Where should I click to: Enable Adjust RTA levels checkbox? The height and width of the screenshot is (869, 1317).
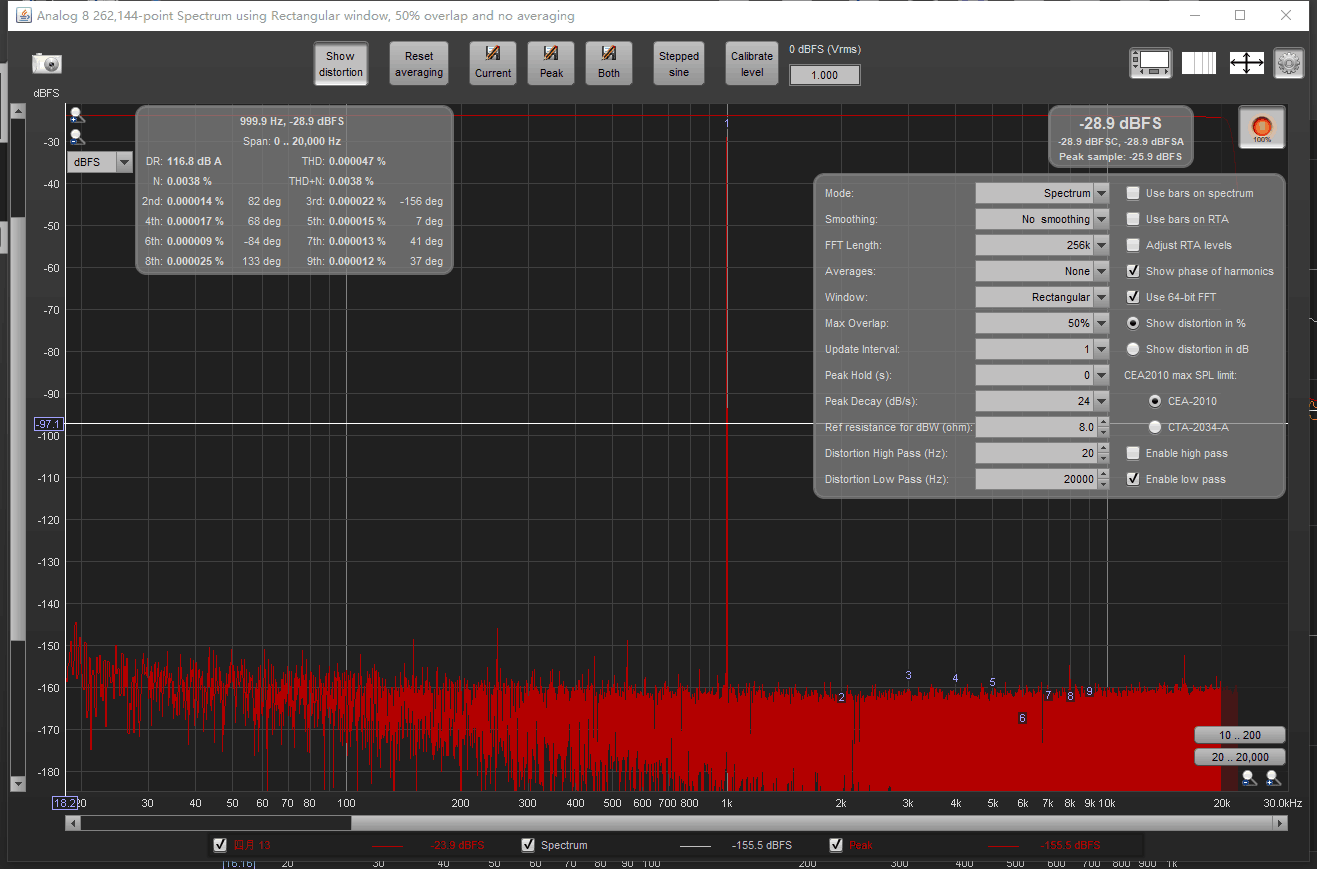pyautogui.click(x=1133, y=245)
